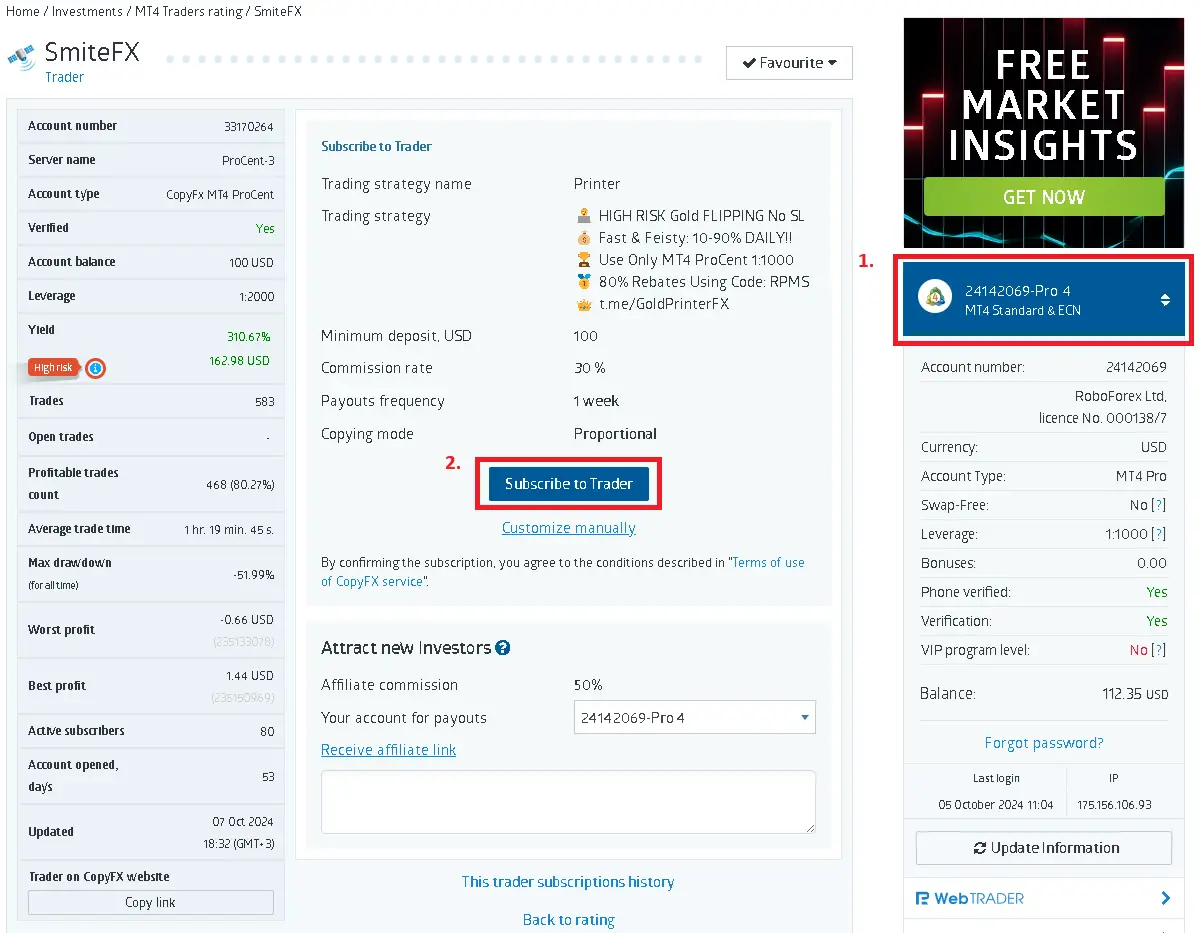Click Update Information button
This screenshot has width=1199, height=933.
click(x=1044, y=848)
